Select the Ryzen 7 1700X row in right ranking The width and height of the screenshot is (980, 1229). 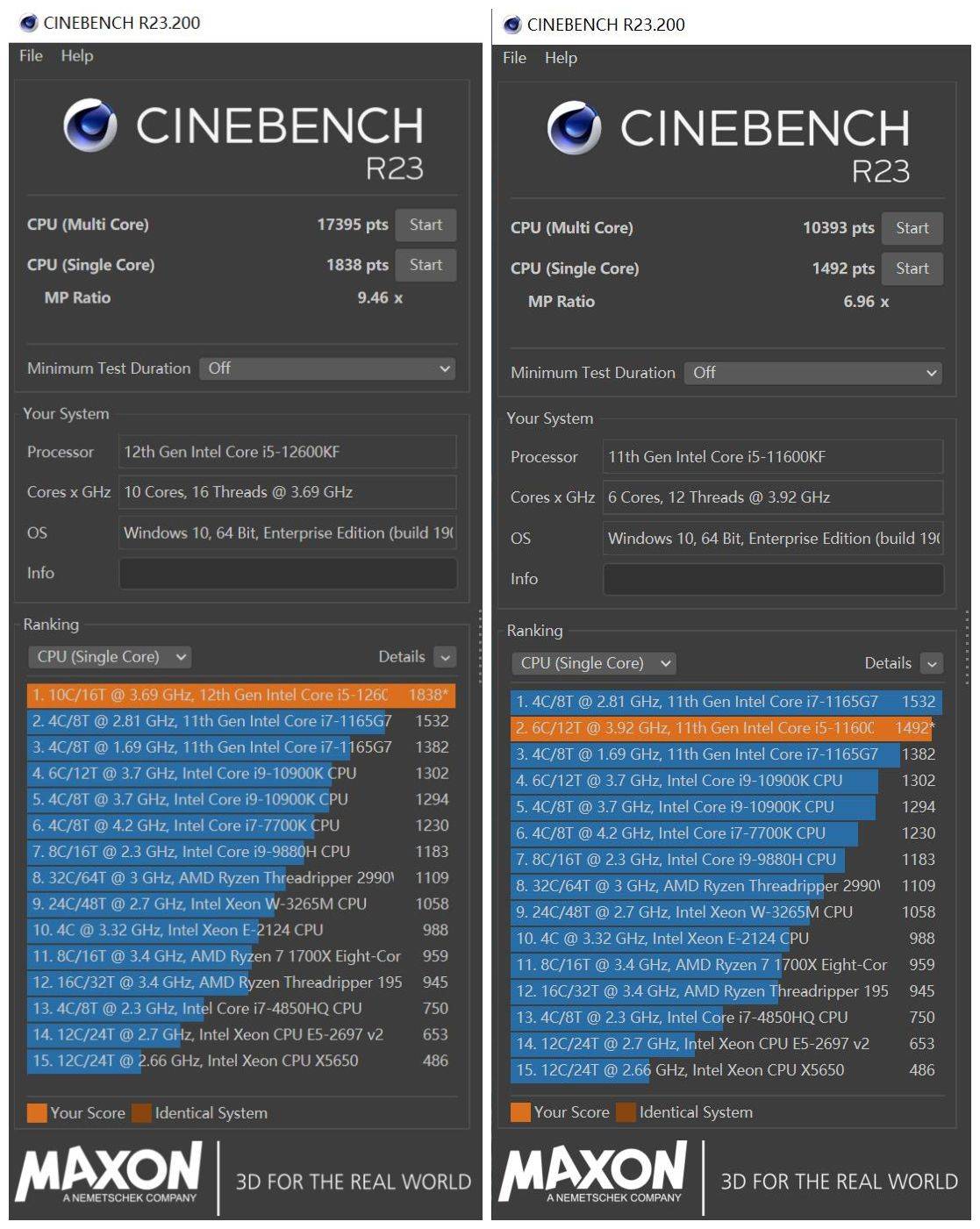point(726,965)
